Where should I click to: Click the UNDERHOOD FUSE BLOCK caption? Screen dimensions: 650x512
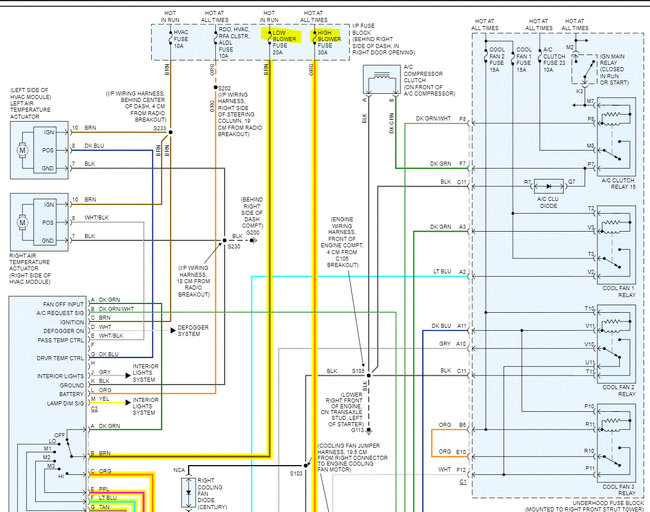pos(586,506)
